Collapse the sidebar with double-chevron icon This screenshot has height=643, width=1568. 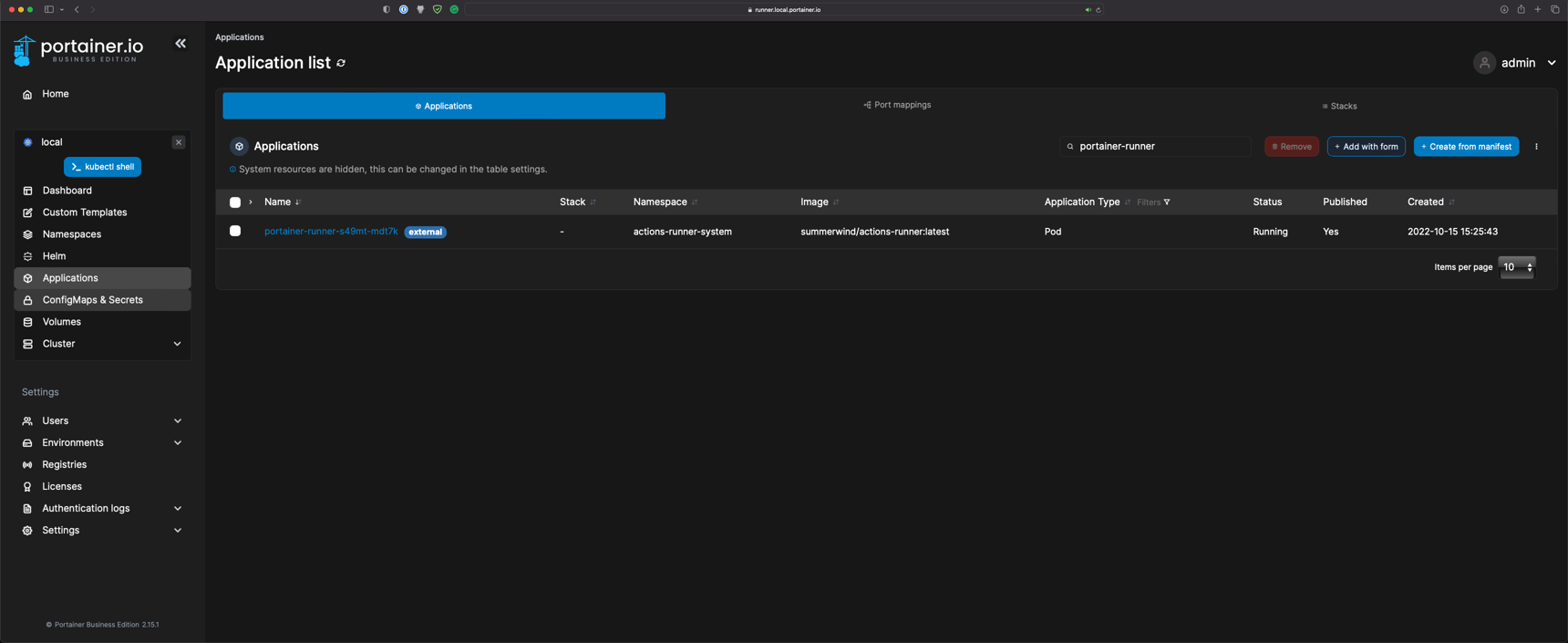click(181, 44)
